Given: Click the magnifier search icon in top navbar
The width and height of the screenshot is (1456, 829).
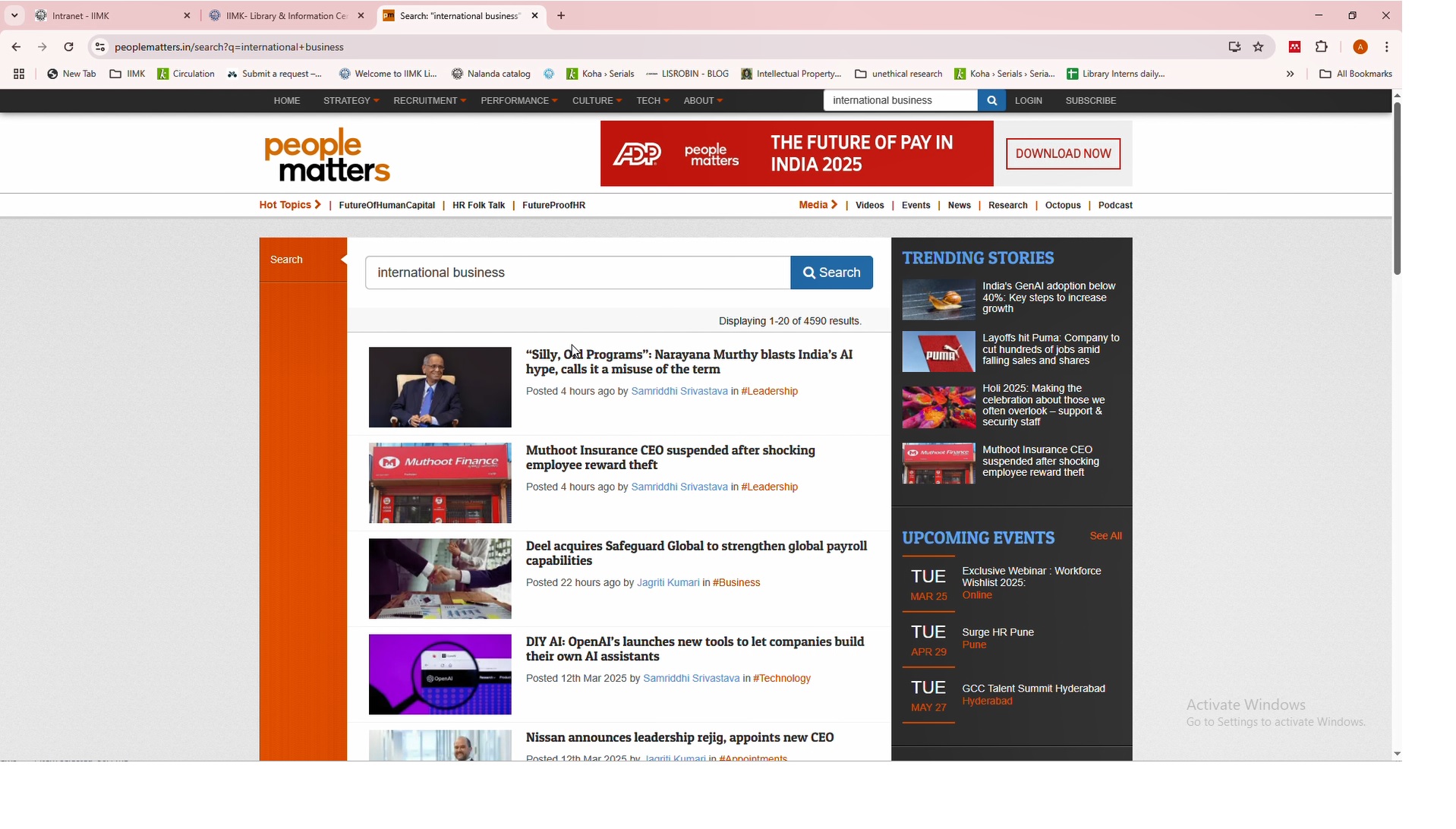Looking at the screenshot, I should (x=991, y=101).
